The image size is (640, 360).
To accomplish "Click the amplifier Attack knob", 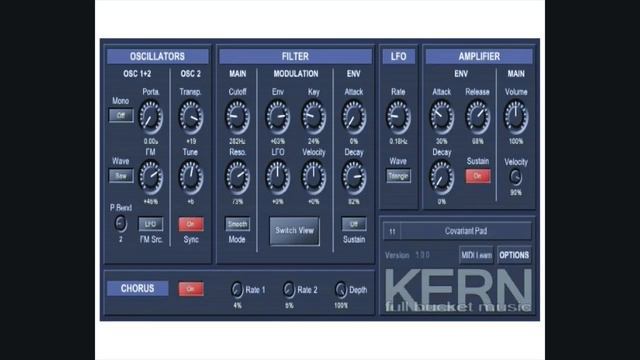I will click(x=441, y=117).
